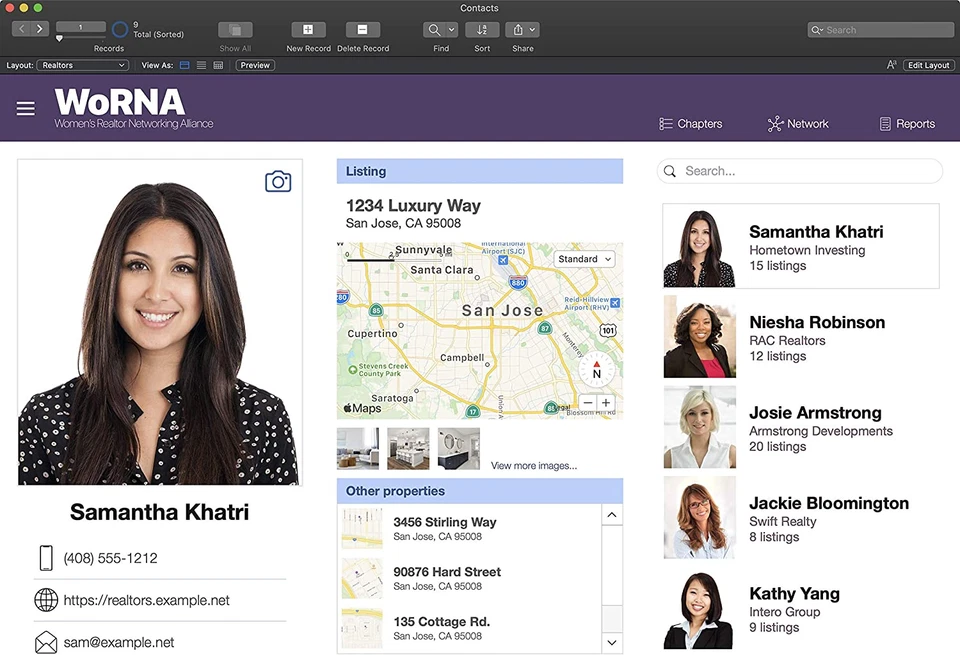Click the Listing section header
The height and width of the screenshot is (655, 960).
[480, 171]
